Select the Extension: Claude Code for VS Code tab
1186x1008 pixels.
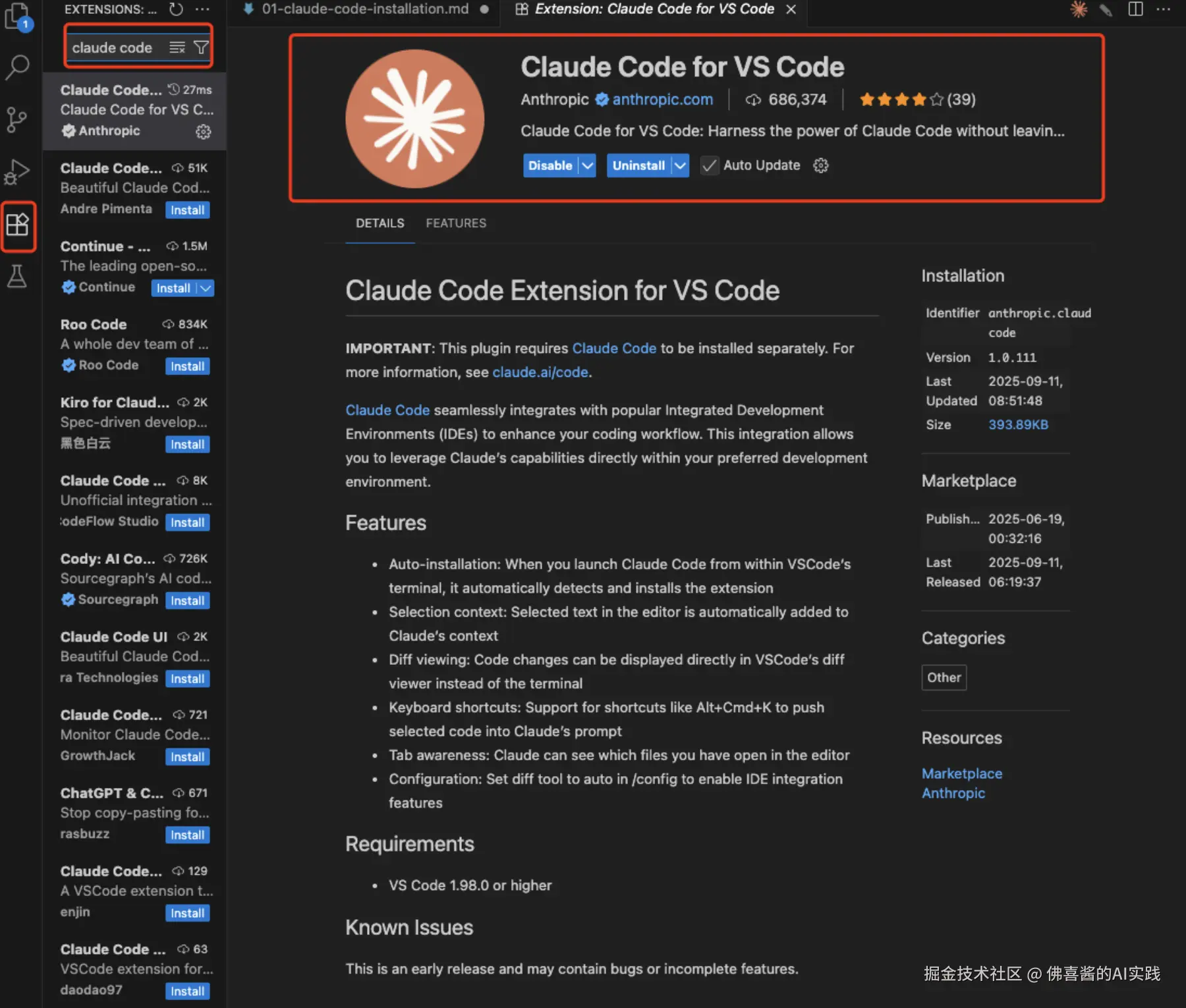(x=654, y=9)
